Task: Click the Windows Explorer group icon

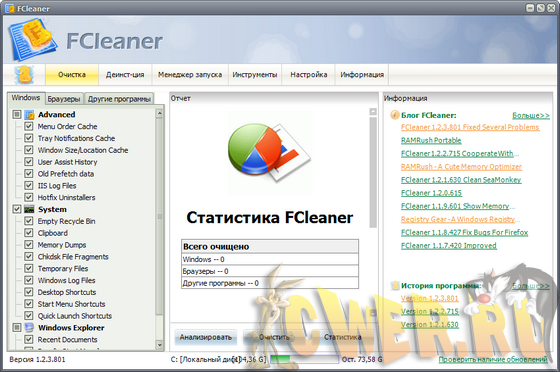Action: (29, 327)
